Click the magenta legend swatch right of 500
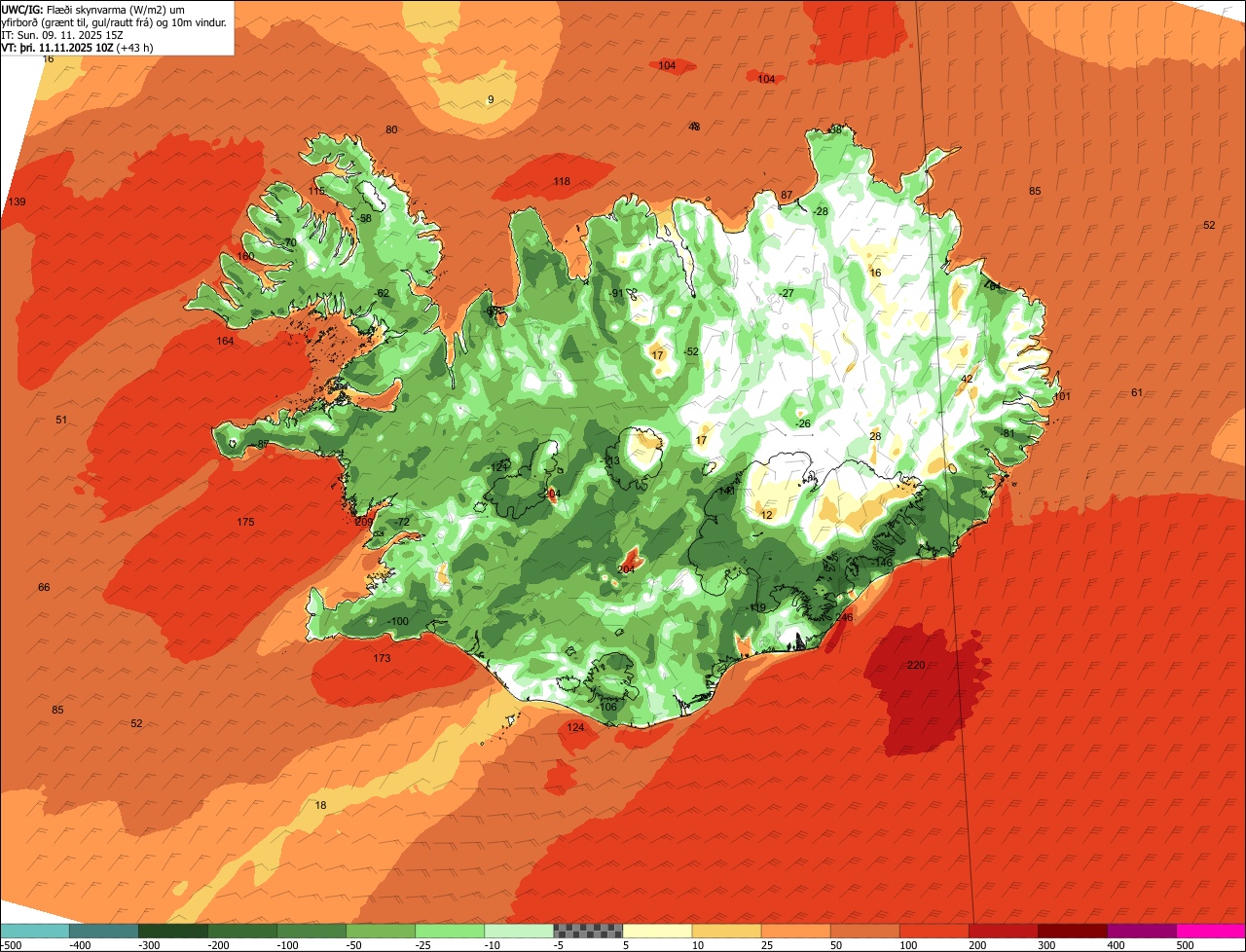This screenshot has width=1246, height=952. [x=1211, y=931]
